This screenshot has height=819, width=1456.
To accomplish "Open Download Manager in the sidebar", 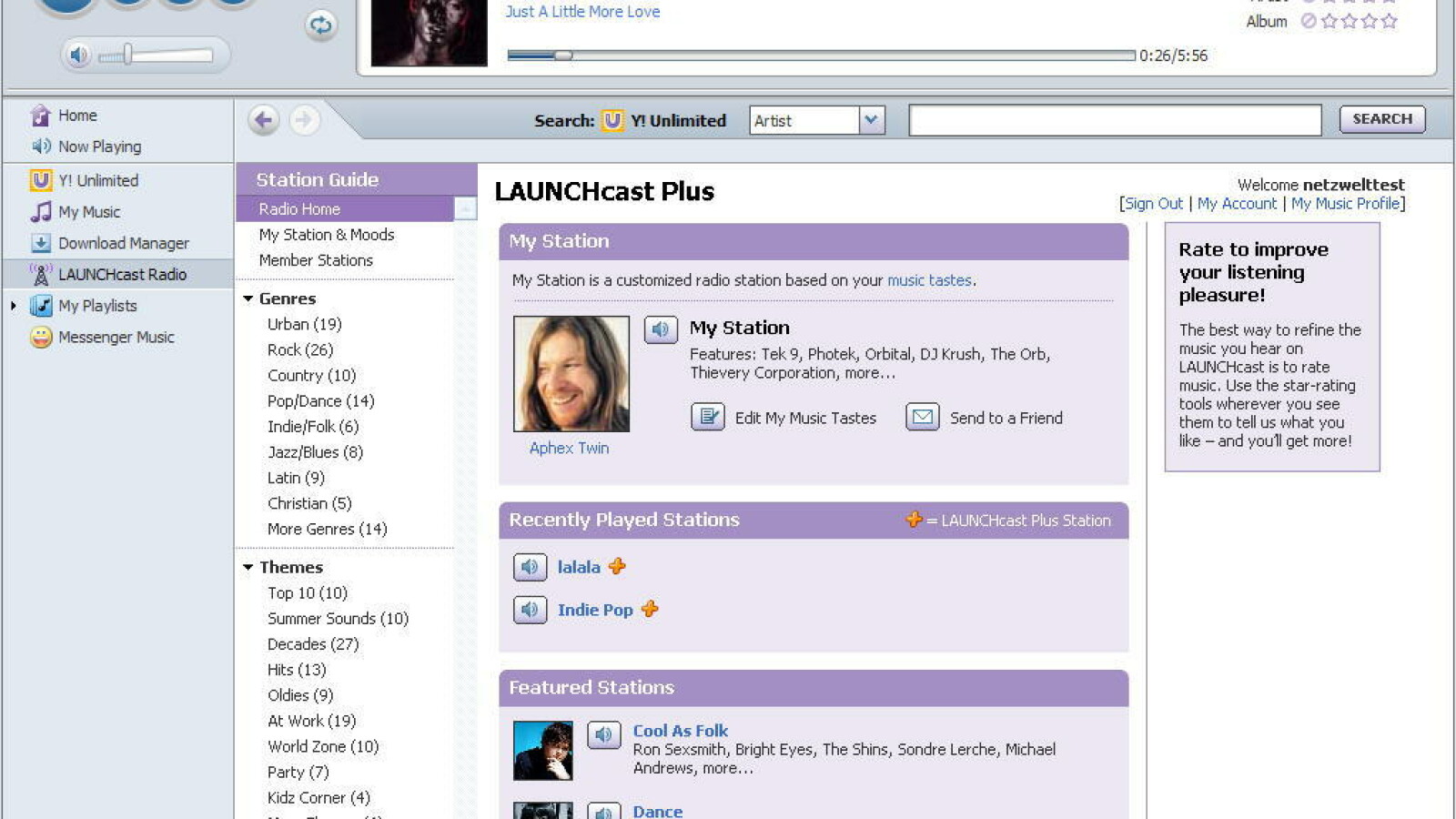I will (123, 243).
